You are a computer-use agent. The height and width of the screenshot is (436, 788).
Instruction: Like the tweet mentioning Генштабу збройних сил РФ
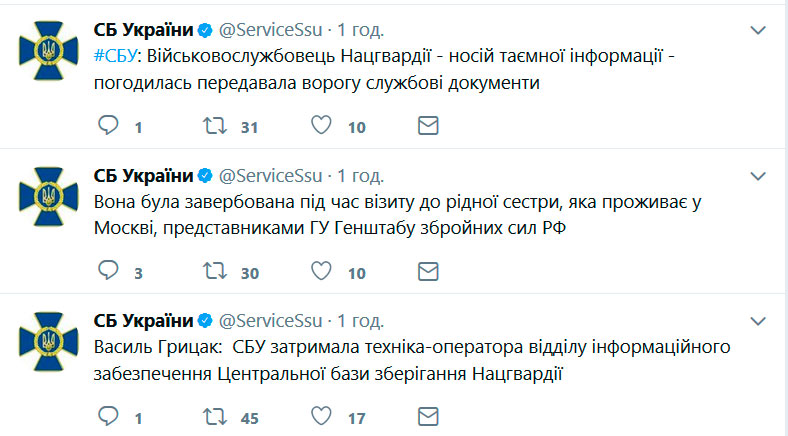point(322,270)
